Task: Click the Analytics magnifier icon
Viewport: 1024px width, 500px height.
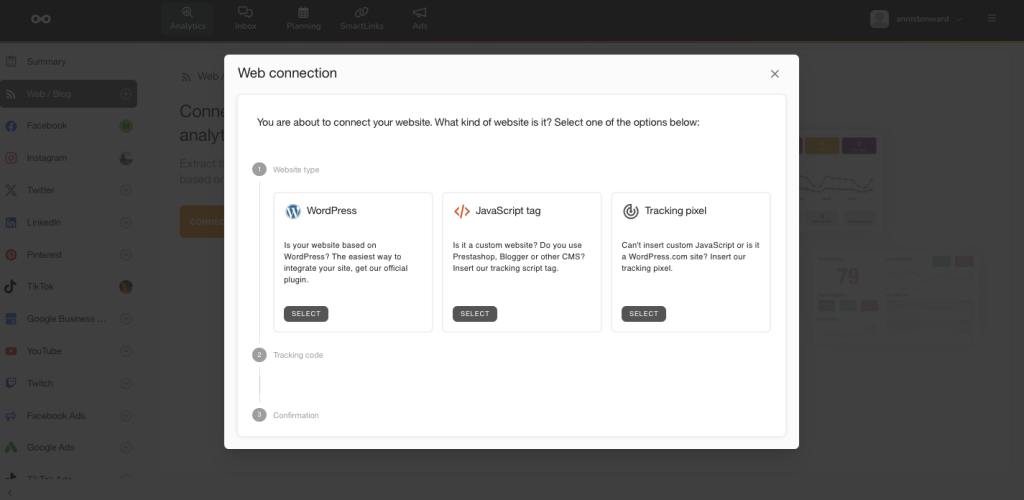Action: point(187,12)
